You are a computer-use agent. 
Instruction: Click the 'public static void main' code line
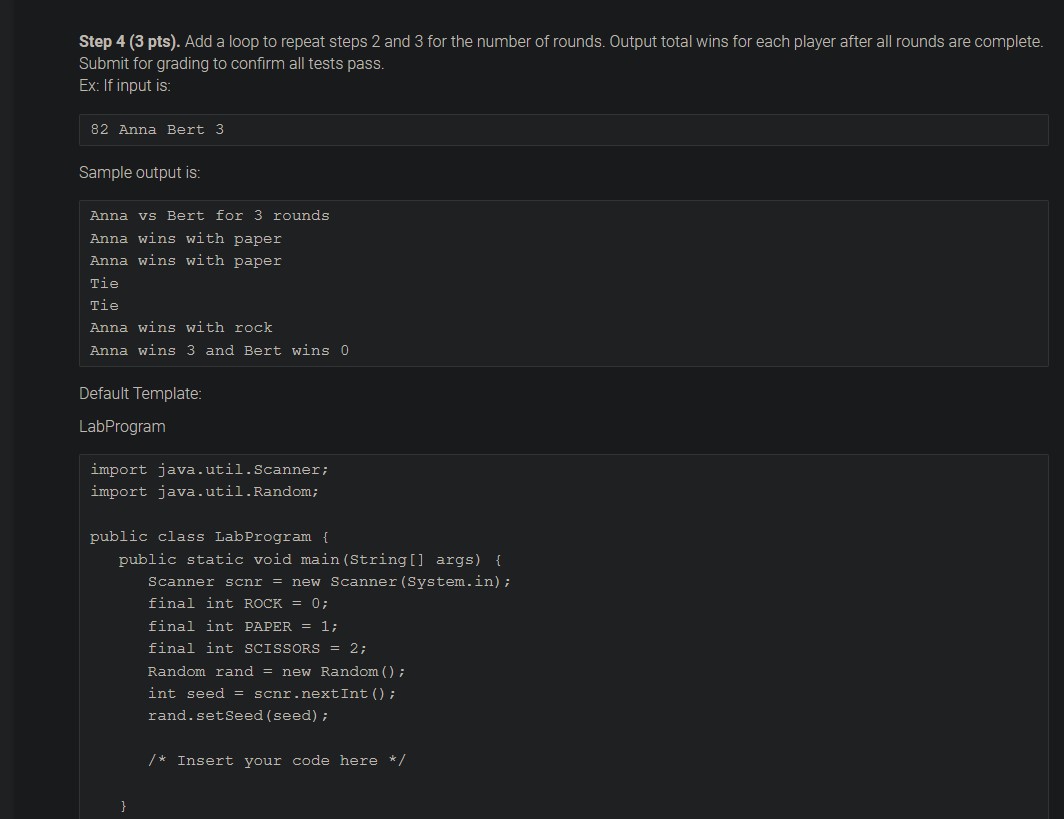pos(310,560)
